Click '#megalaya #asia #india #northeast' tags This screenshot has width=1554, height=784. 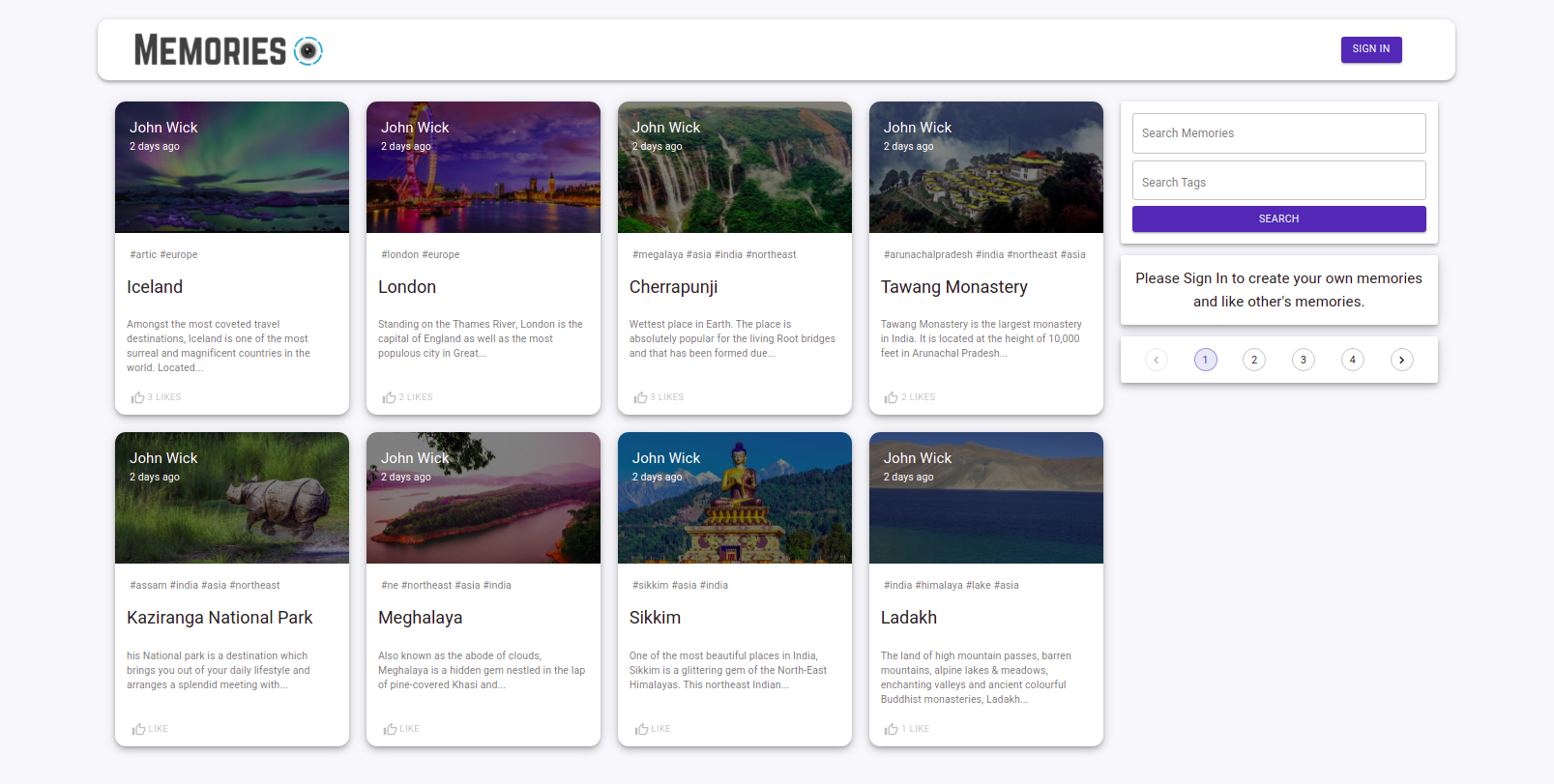[715, 255]
